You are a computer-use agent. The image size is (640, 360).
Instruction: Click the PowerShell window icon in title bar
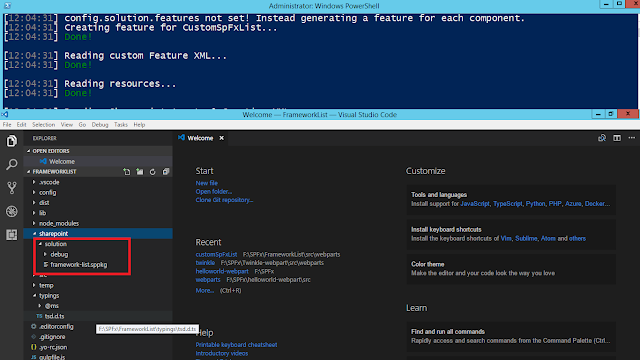[x=7, y=6]
